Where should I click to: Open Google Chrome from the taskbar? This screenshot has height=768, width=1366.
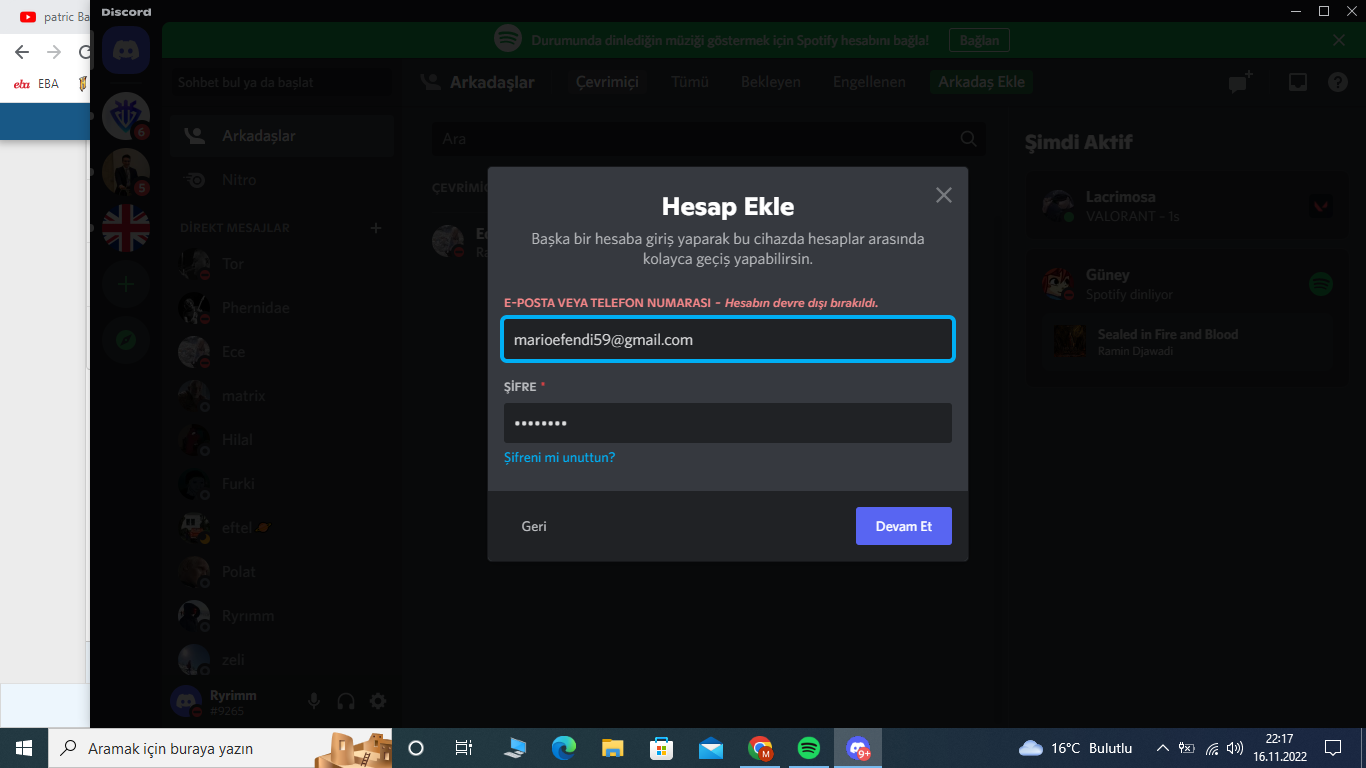coord(760,748)
